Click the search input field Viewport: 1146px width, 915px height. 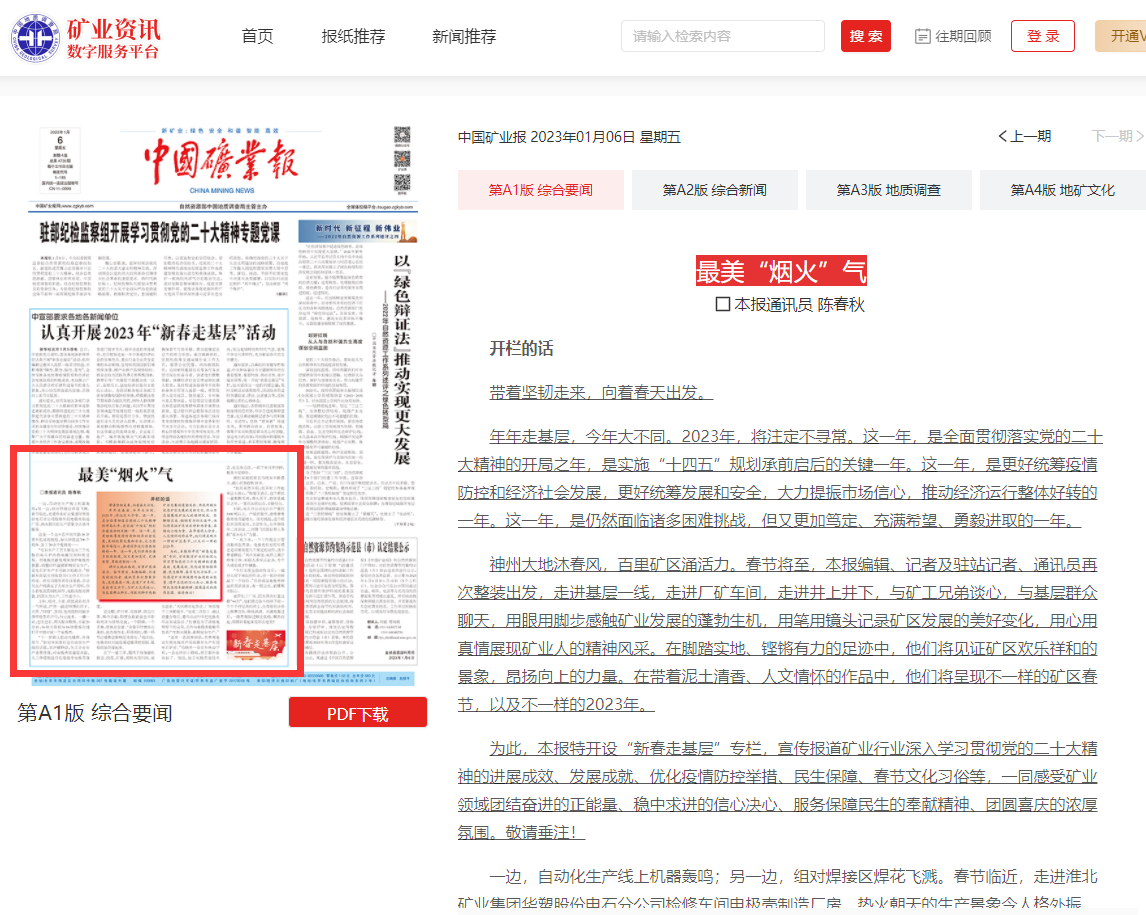point(722,36)
